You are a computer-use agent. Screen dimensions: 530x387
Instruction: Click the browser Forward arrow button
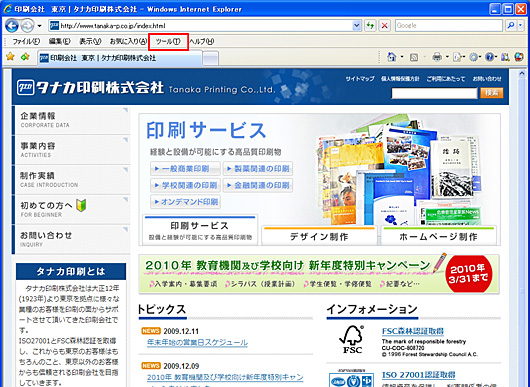click(27, 26)
